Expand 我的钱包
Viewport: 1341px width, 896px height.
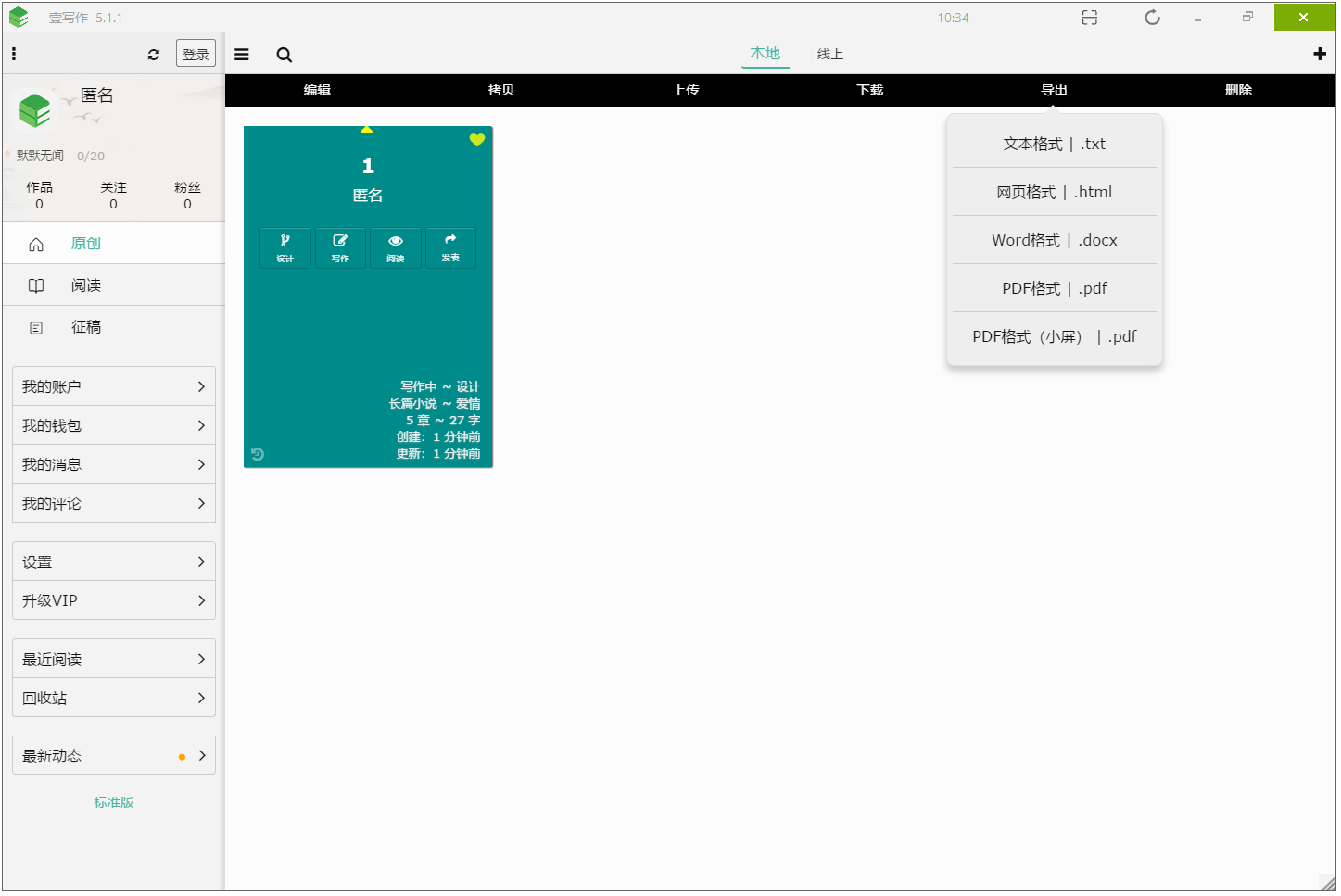point(114,425)
